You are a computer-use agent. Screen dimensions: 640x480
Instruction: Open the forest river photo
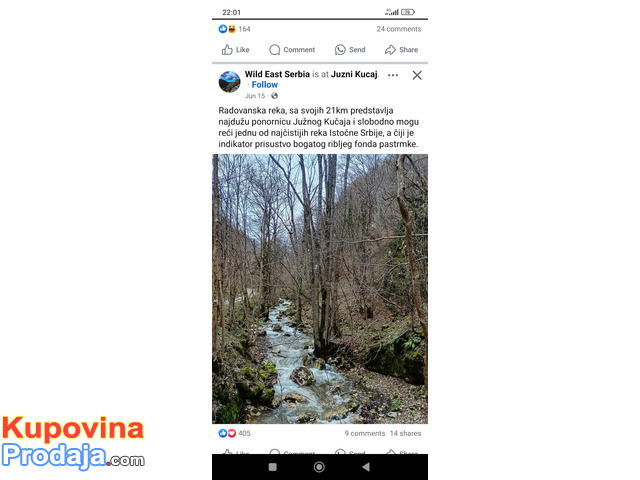click(x=320, y=289)
